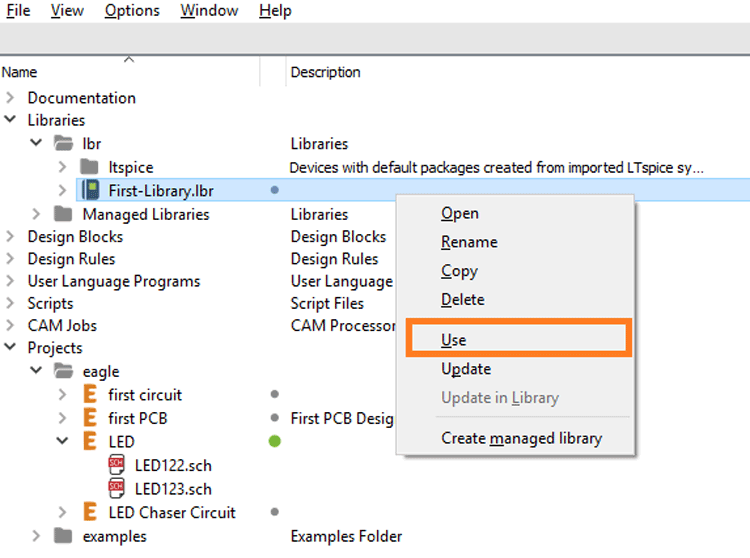Expand the examples folder

(x=36, y=536)
